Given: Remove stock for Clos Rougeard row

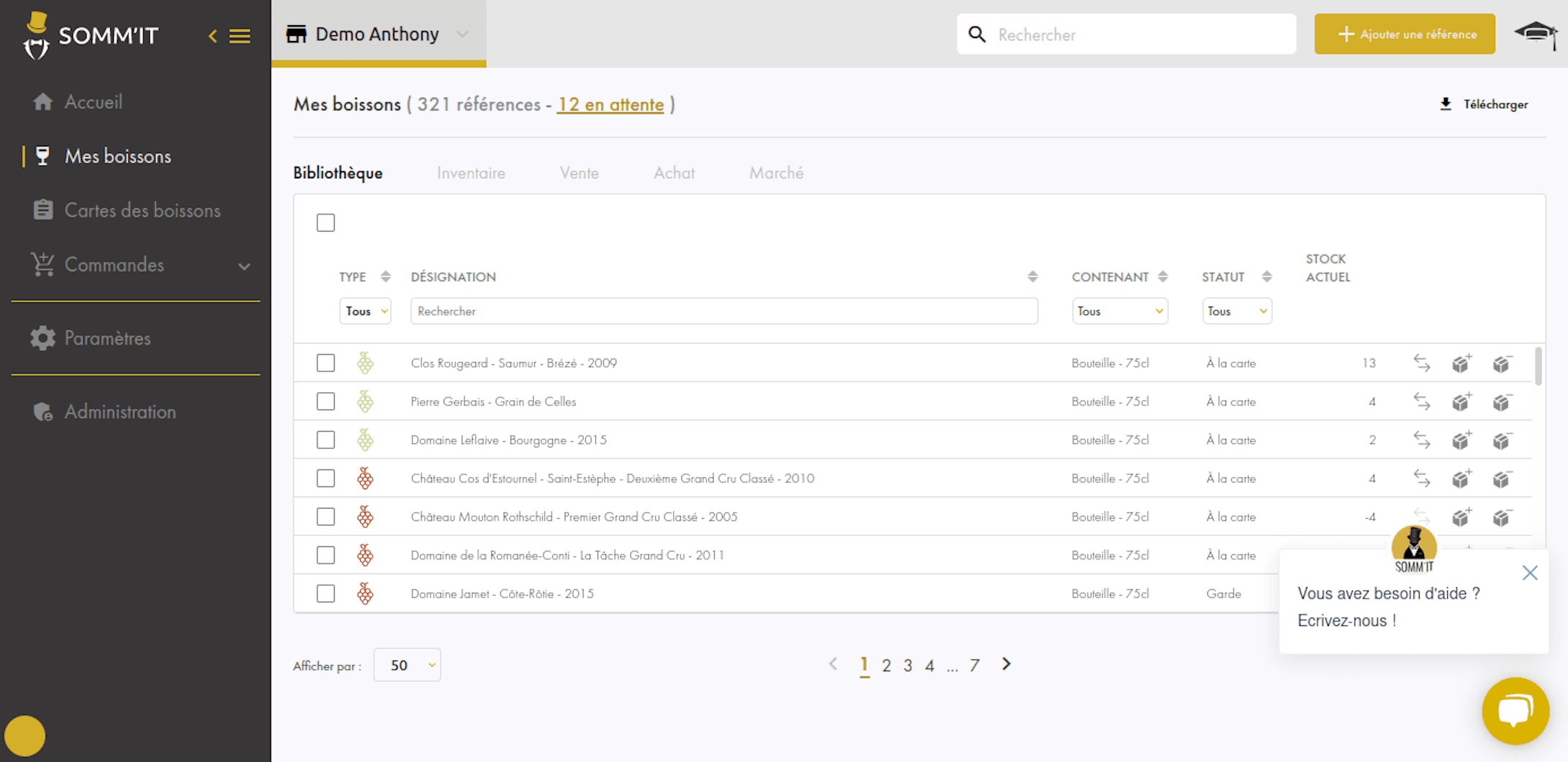Looking at the screenshot, I should coord(1502,363).
